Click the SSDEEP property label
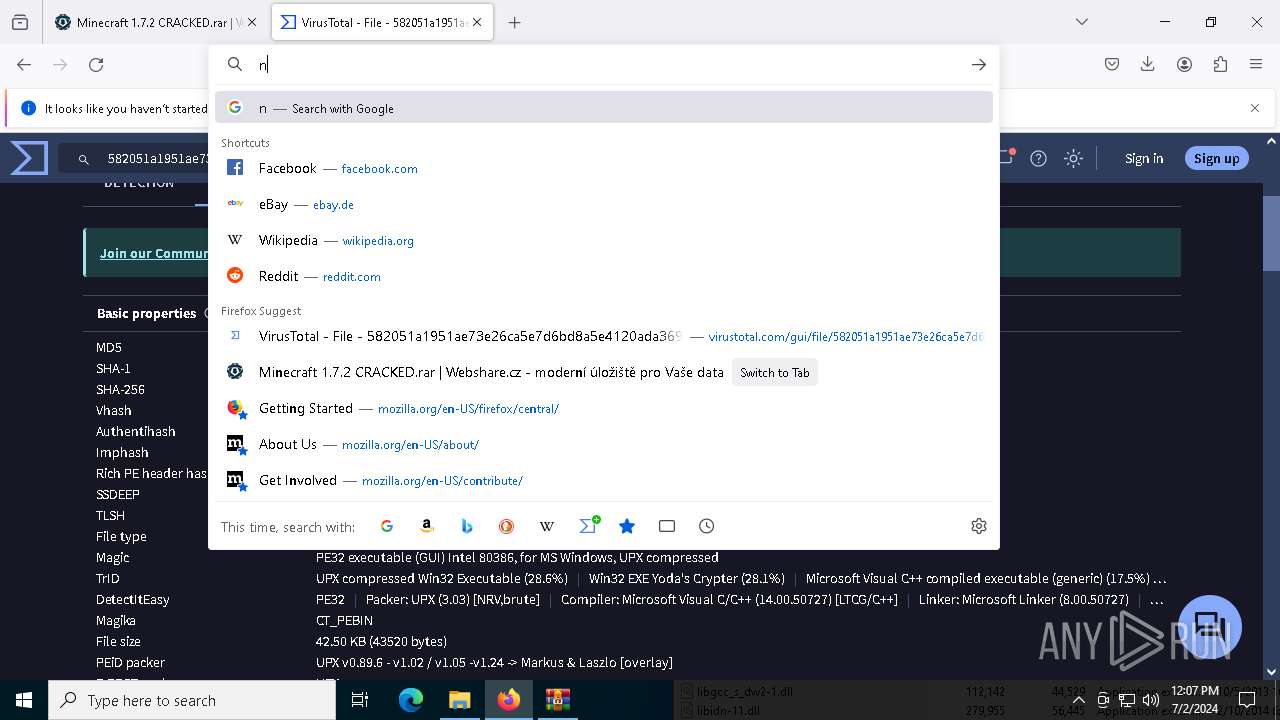 coord(118,494)
